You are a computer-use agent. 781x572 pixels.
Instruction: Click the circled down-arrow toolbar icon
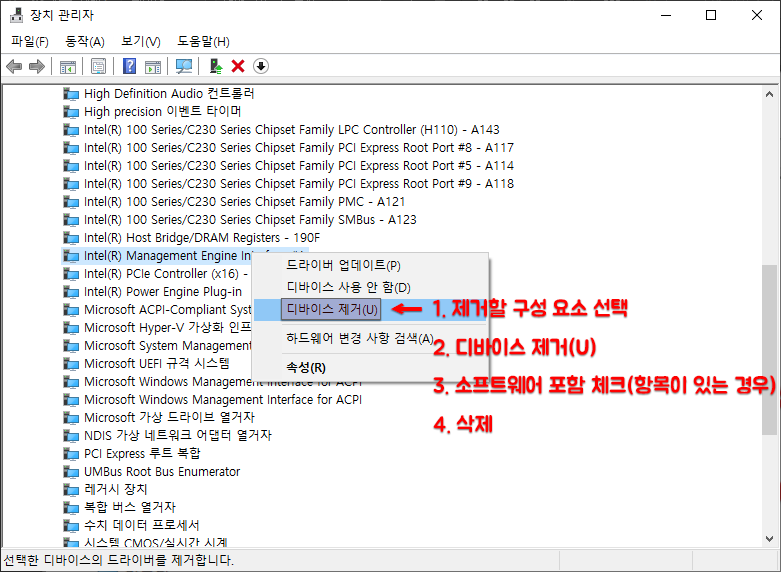click(261, 66)
